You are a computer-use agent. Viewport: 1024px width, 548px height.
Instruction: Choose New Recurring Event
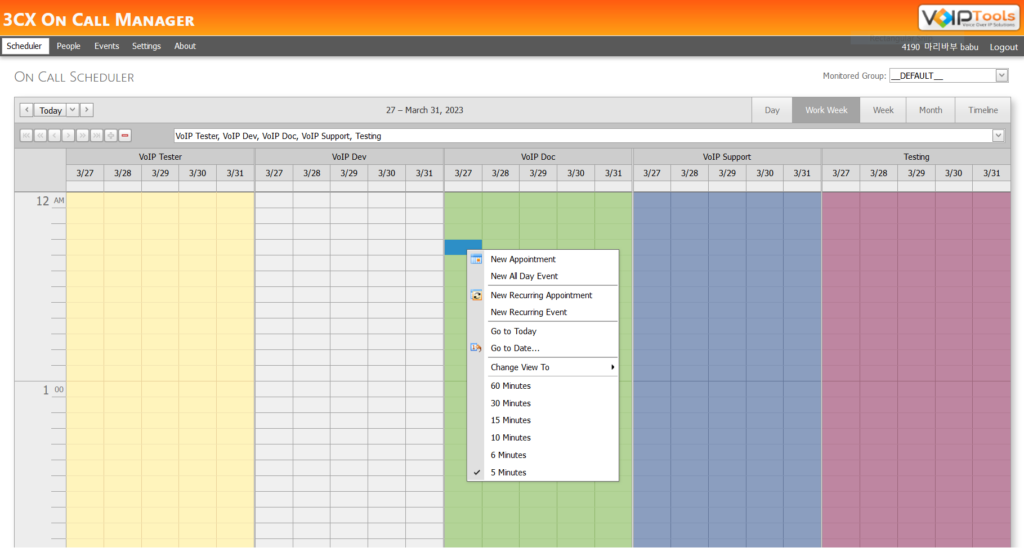(x=543, y=312)
